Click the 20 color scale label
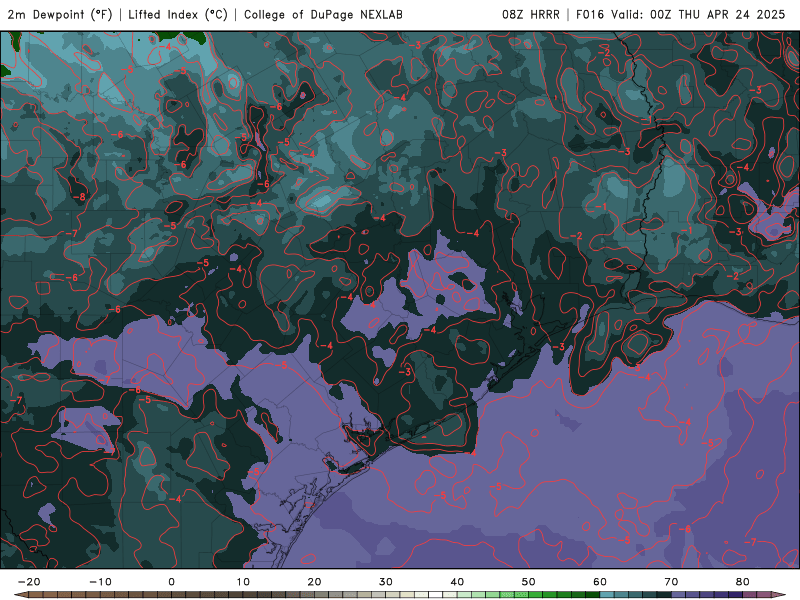Viewport: 800px width, 600px height. click(x=314, y=582)
